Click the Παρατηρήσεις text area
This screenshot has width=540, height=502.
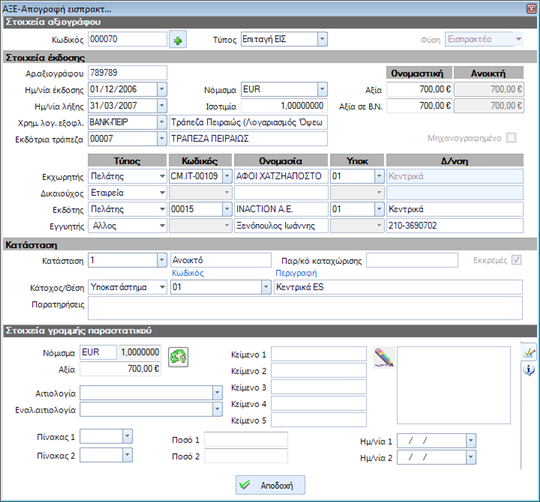point(305,308)
